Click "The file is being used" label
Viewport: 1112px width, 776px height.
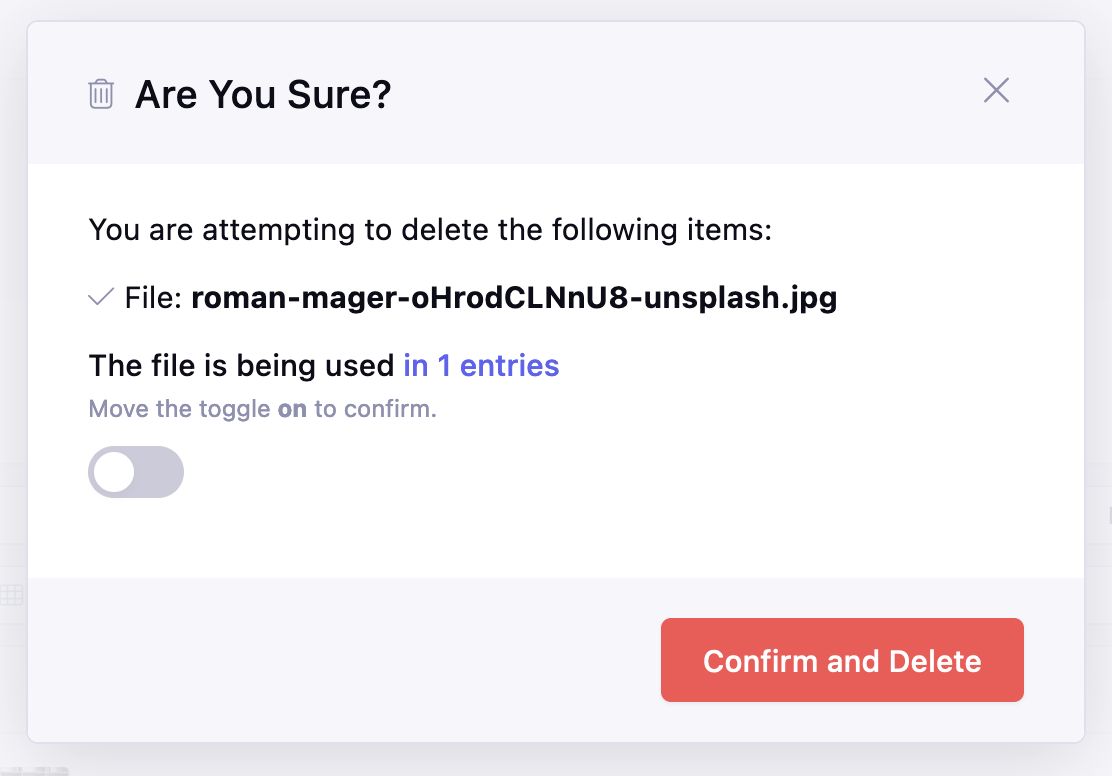241,365
